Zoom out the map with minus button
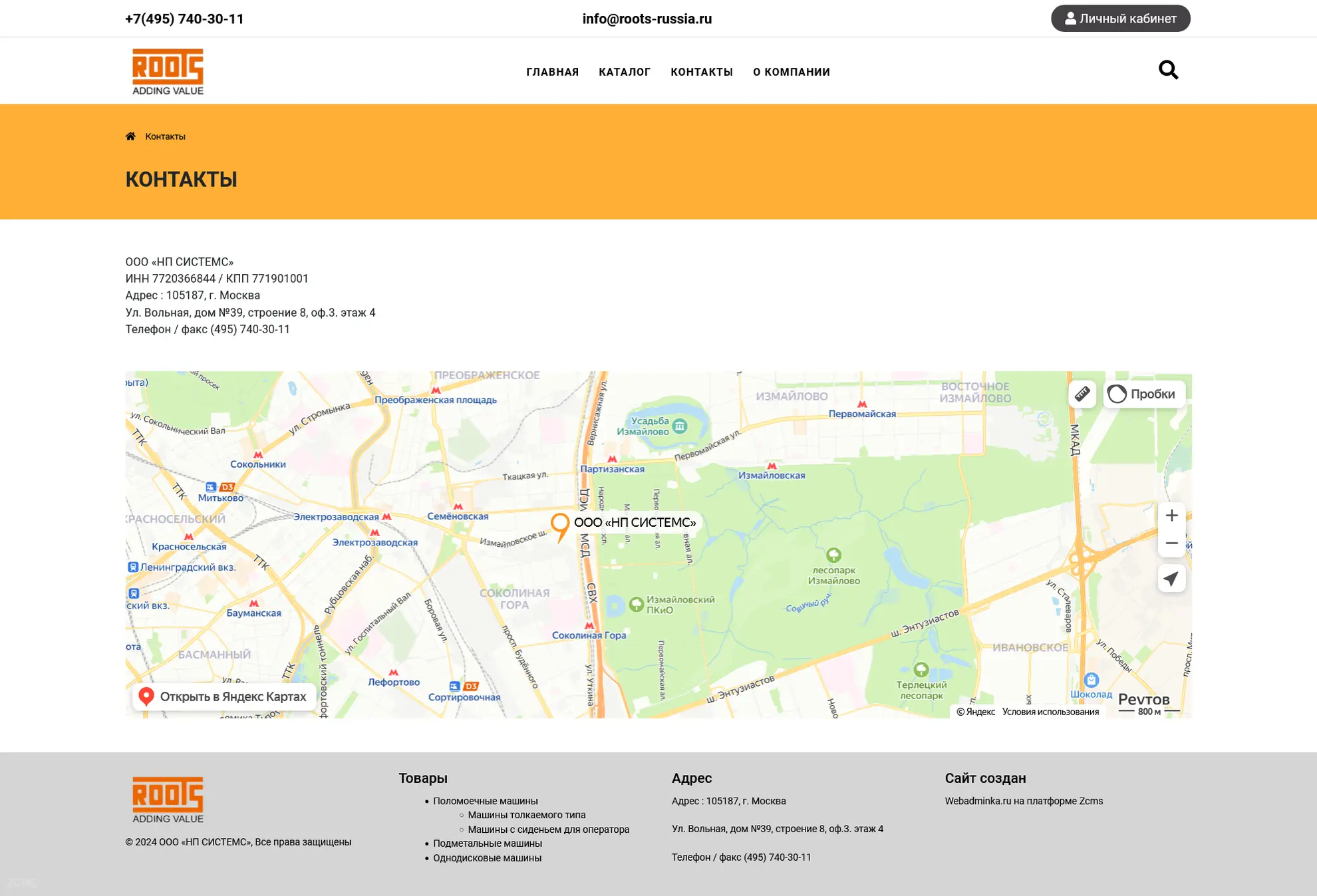 (x=1171, y=543)
